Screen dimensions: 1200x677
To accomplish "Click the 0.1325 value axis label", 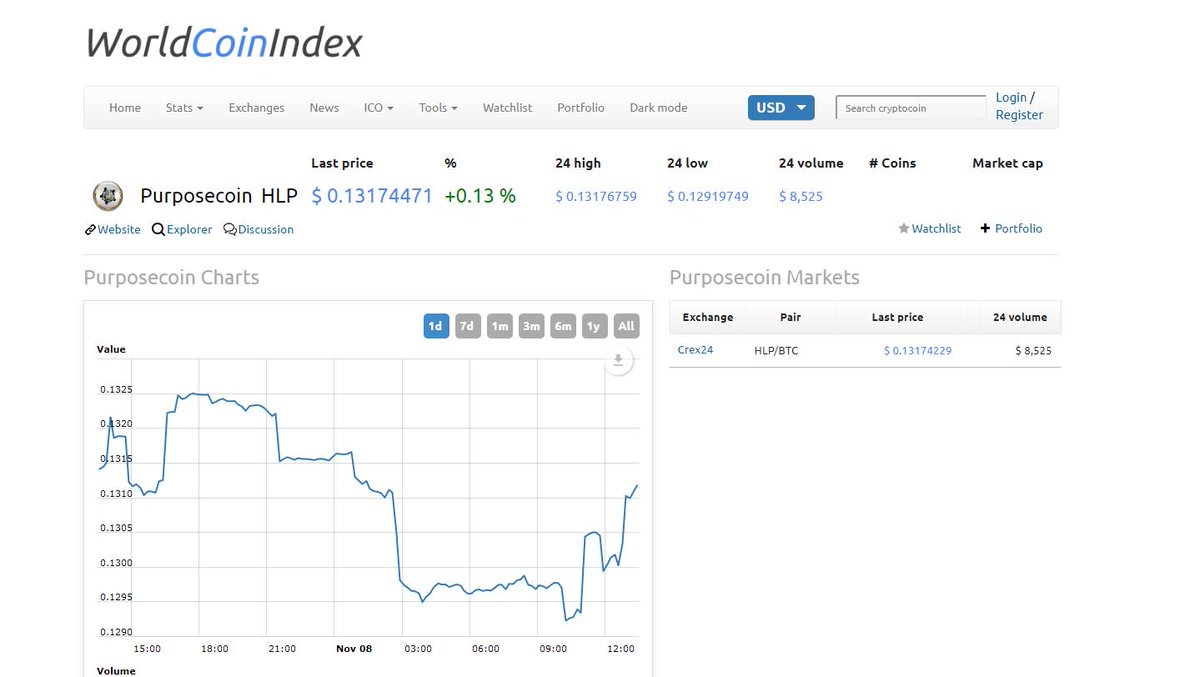I will [115, 390].
